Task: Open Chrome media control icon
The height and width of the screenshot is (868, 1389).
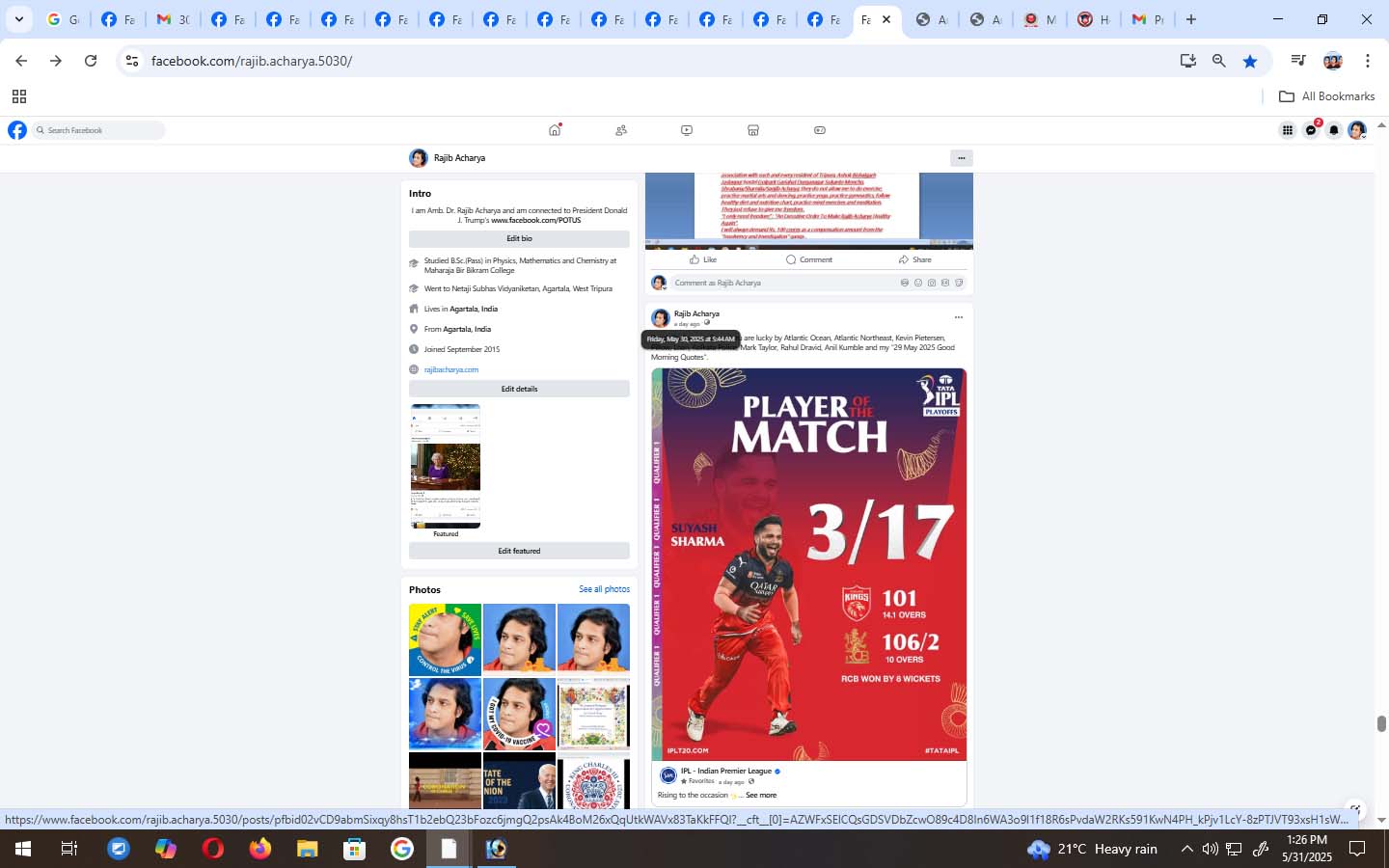Action: 1298,61
